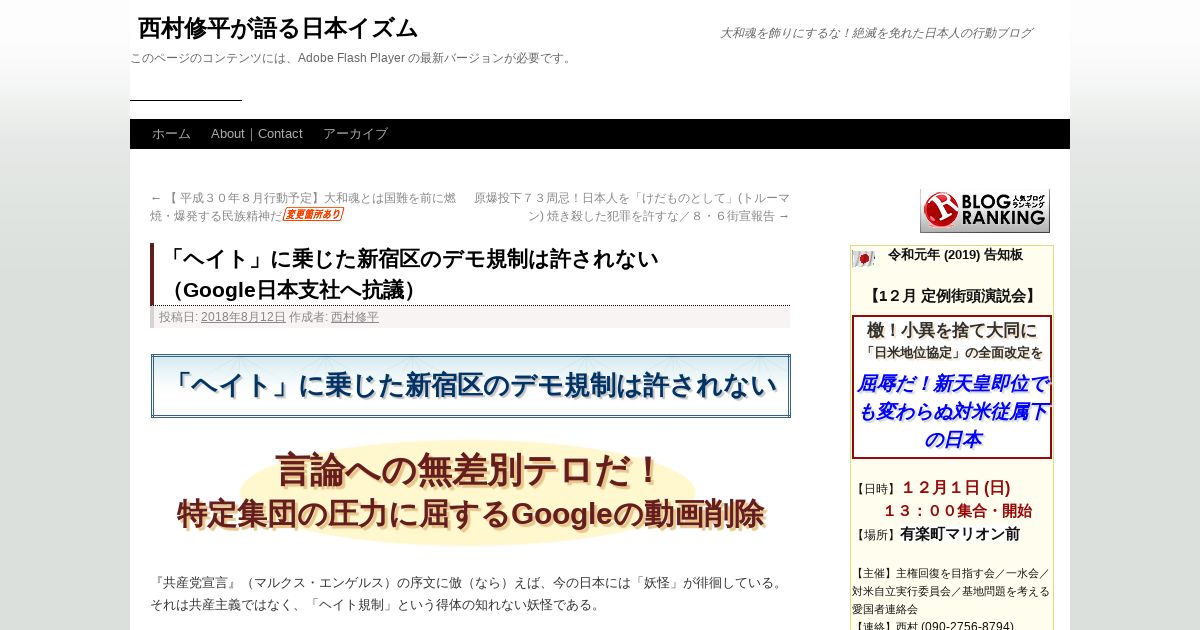Click the Blog Ranking banner

tap(985, 211)
